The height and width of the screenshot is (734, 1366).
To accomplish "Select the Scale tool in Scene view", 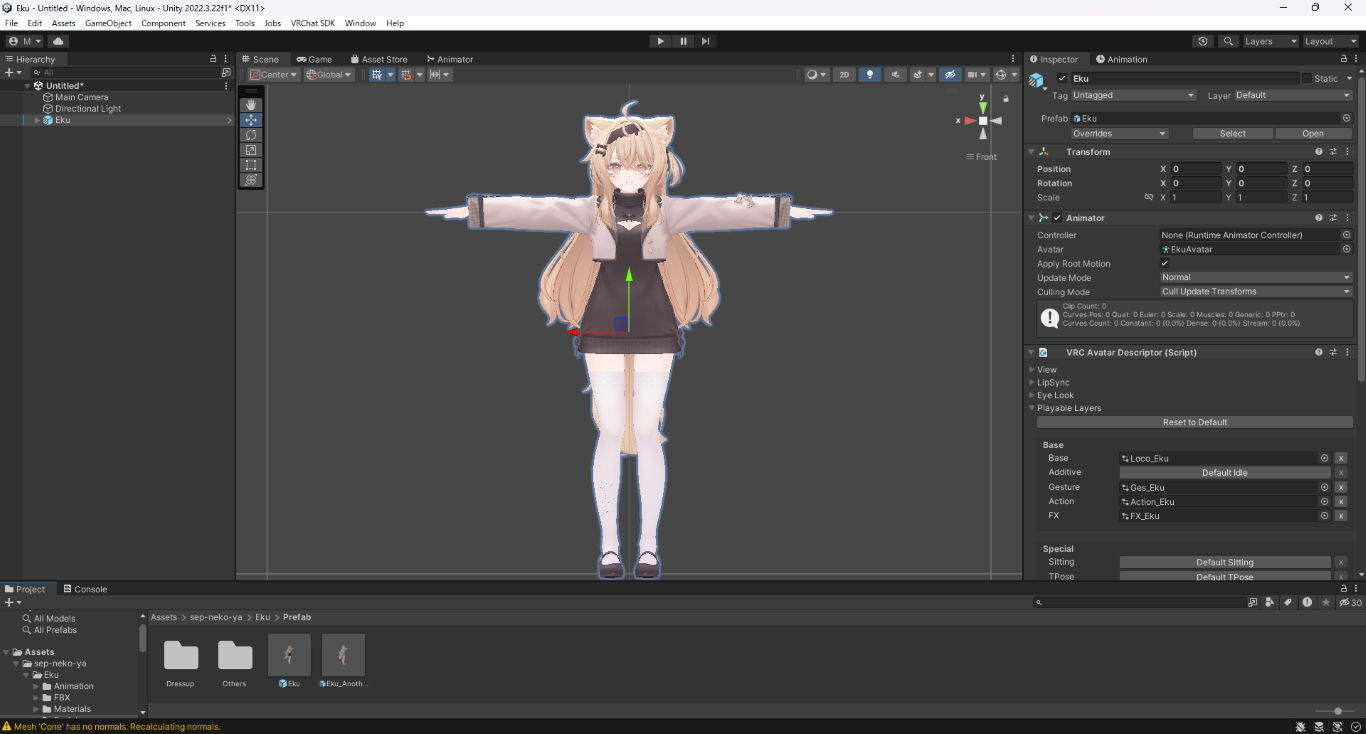I will tap(251, 150).
